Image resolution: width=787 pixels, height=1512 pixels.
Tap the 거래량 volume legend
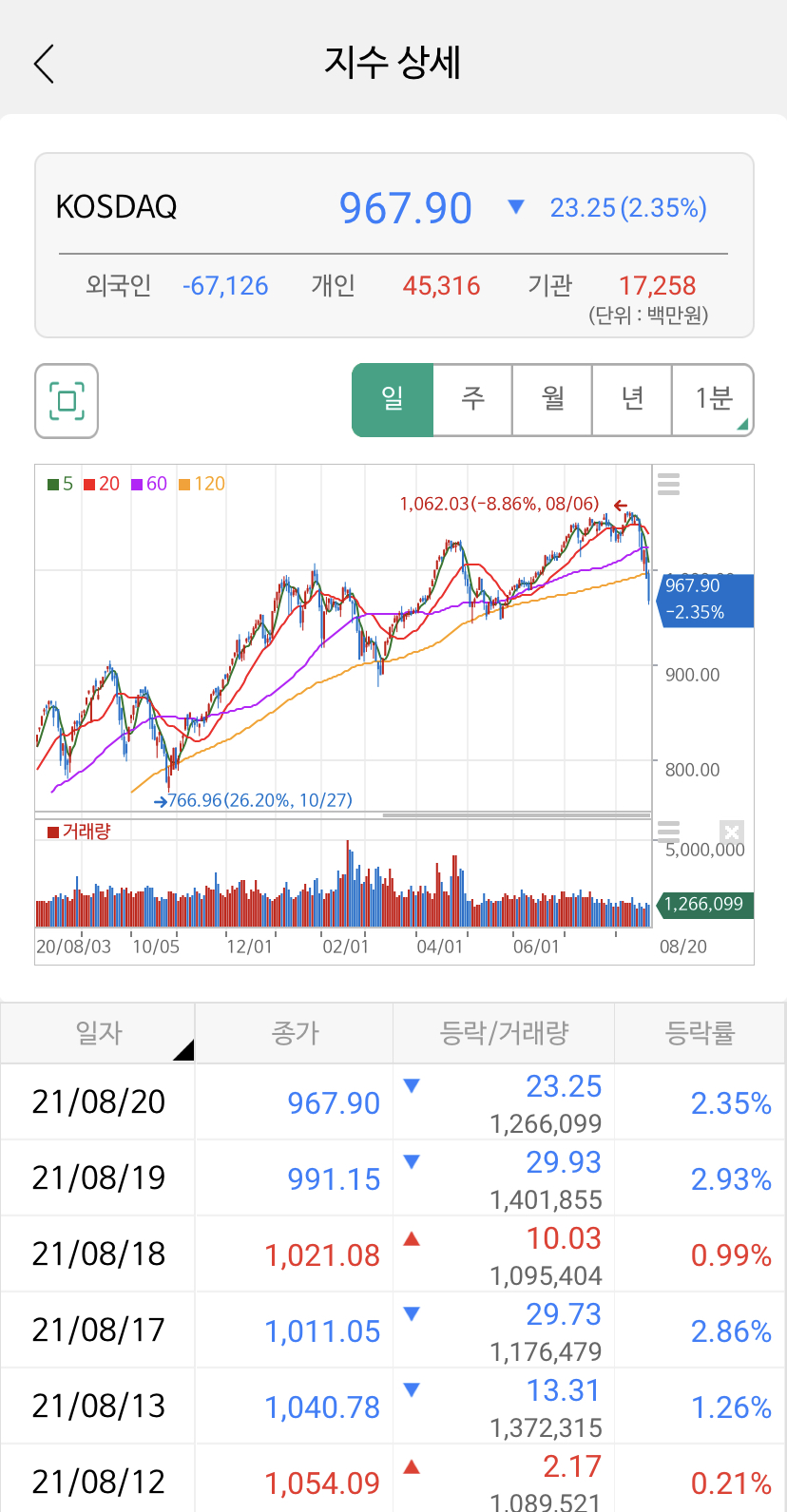79,832
